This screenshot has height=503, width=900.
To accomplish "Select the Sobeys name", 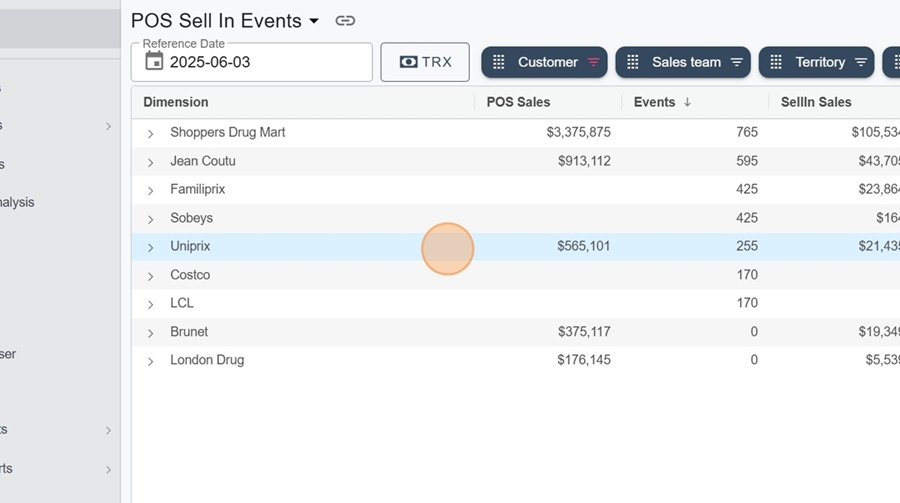I will pos(191,218).
